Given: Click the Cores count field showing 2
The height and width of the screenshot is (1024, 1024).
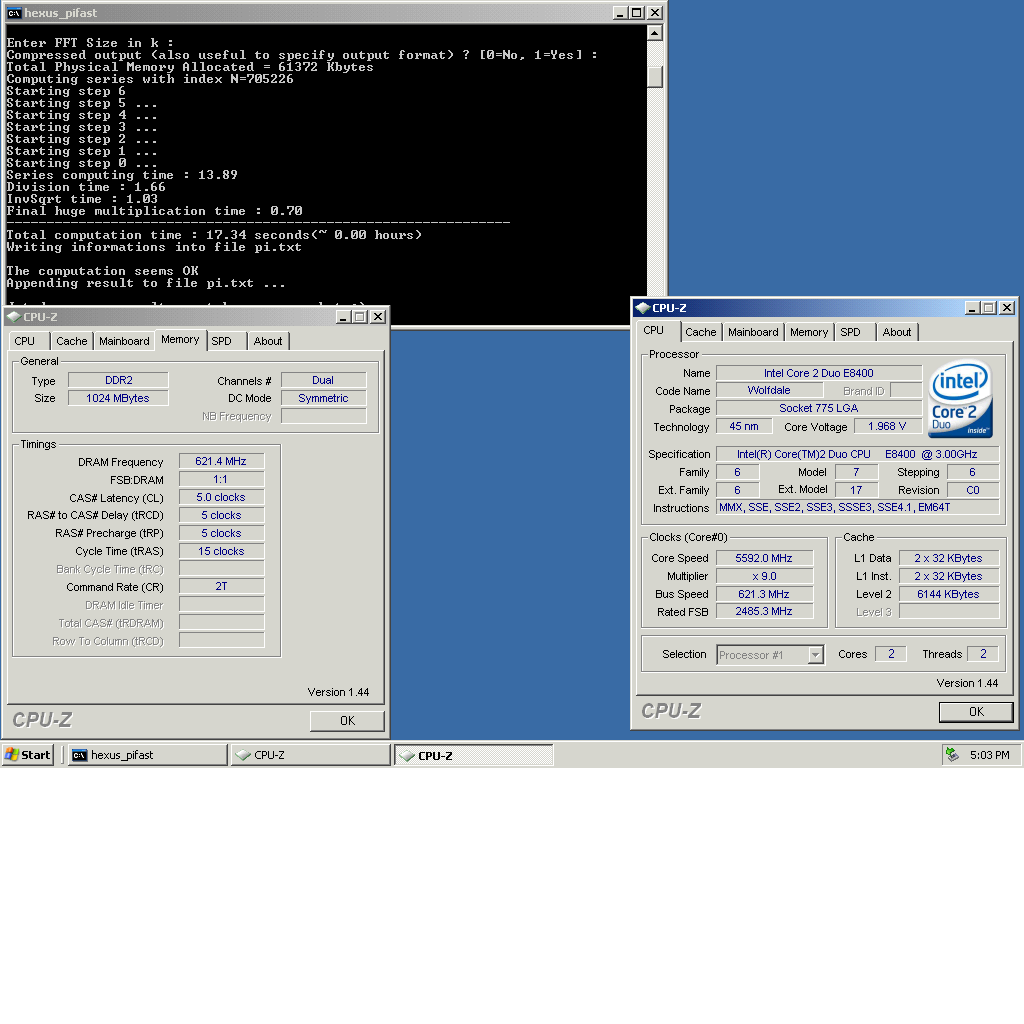Looking at the screenshot, I should 891,654.
